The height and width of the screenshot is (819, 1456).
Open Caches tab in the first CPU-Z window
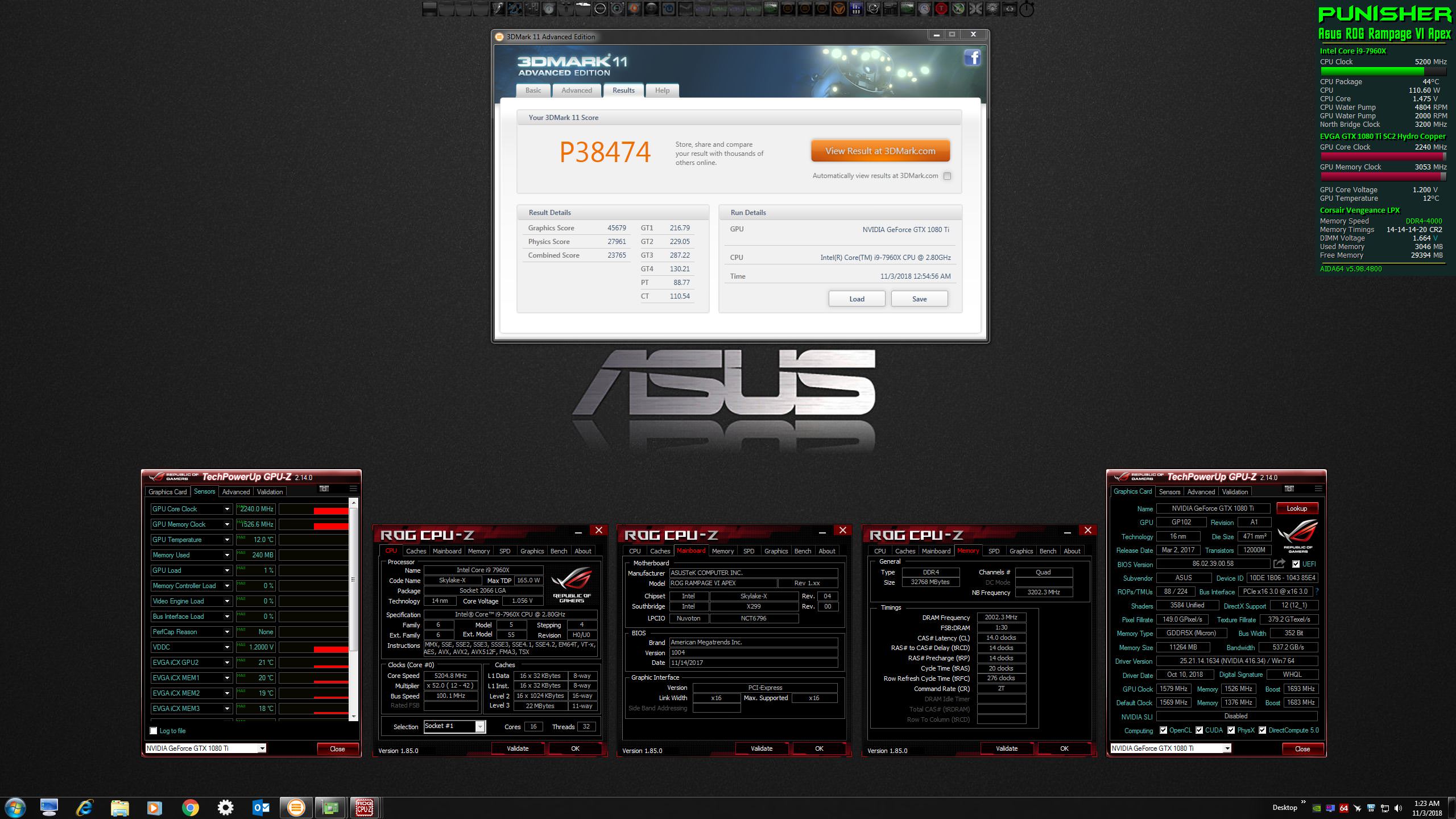point(416,551)
